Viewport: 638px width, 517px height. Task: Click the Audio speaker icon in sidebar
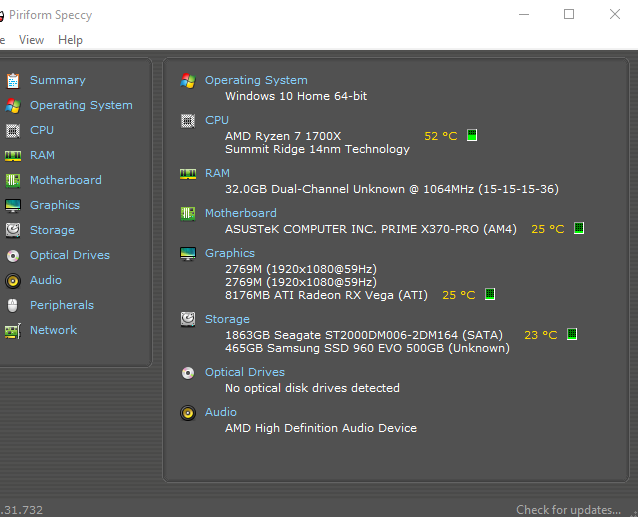pos(12,280)
